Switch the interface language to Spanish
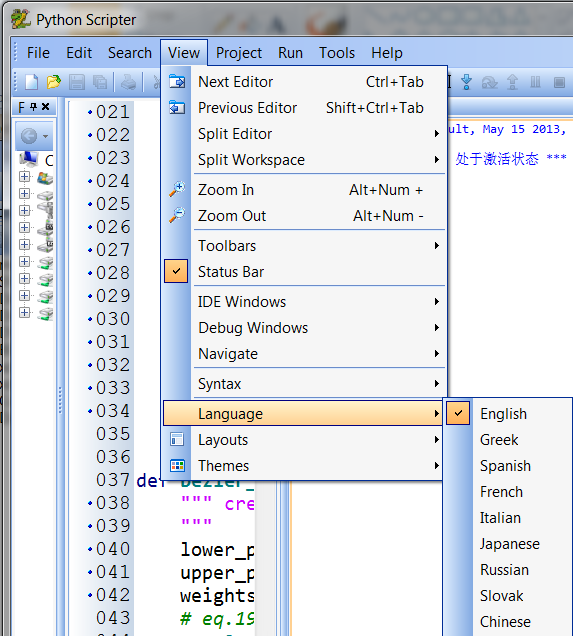This screenshot has height=636, width=573. (509, 466)
